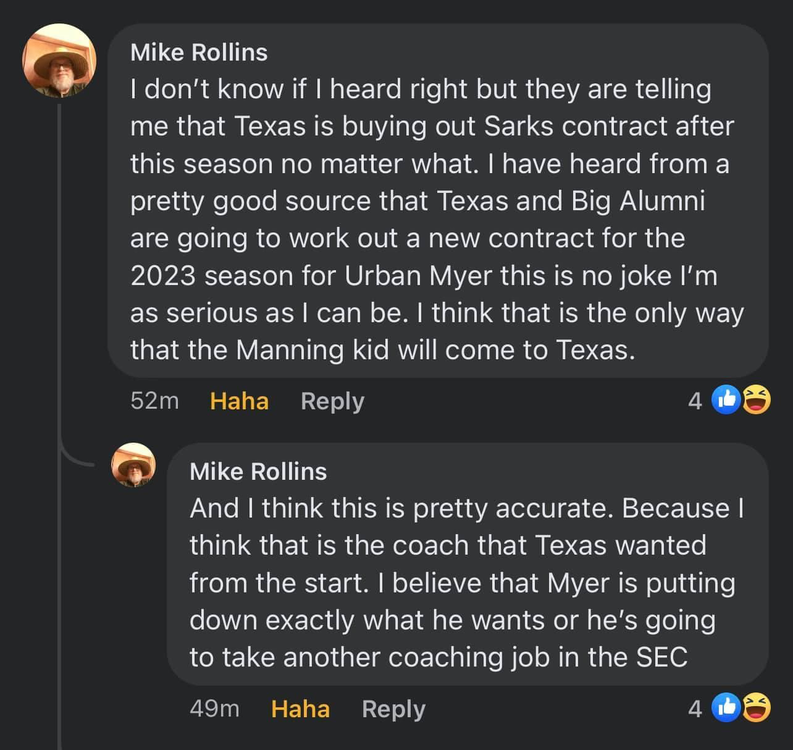Click the 52m timestamp on the top comment
The image size is (793, 750).
tap(155, 401)
